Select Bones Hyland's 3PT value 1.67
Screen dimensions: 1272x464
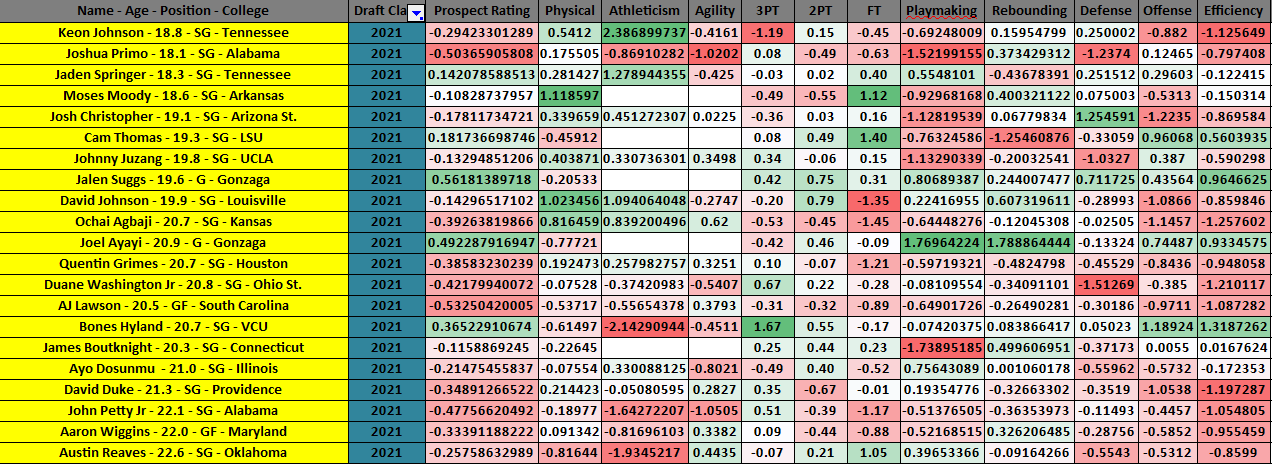tap(768, 327)
